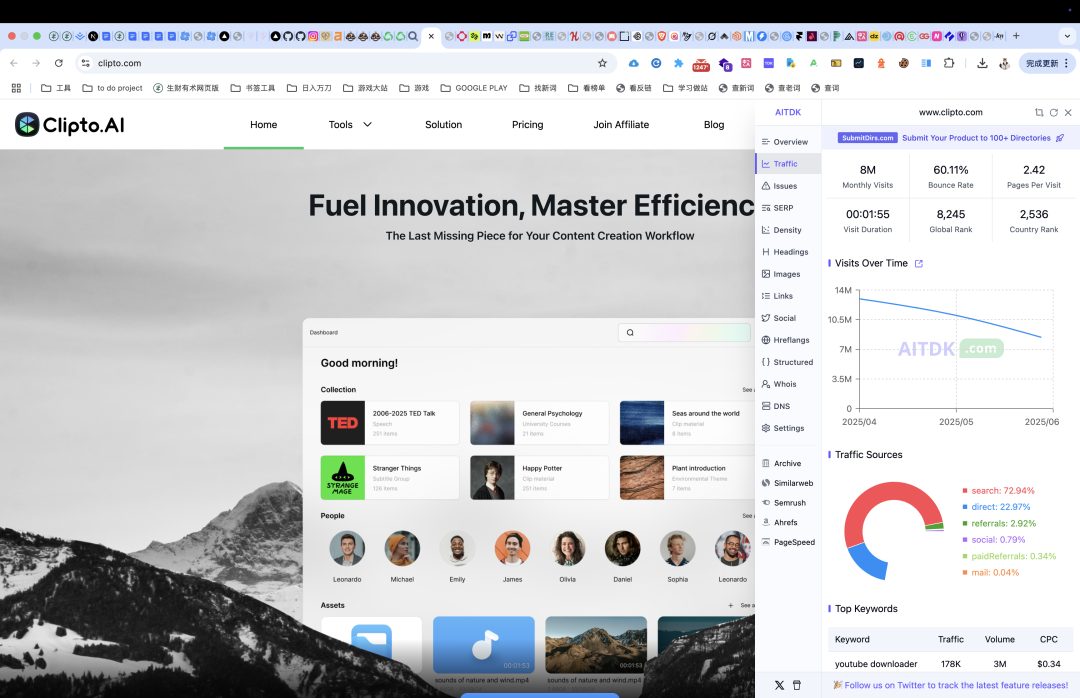Click the direct: 22.97% legend entry
This screenshot has width=1080, height=698.
(x=997, y=507)
